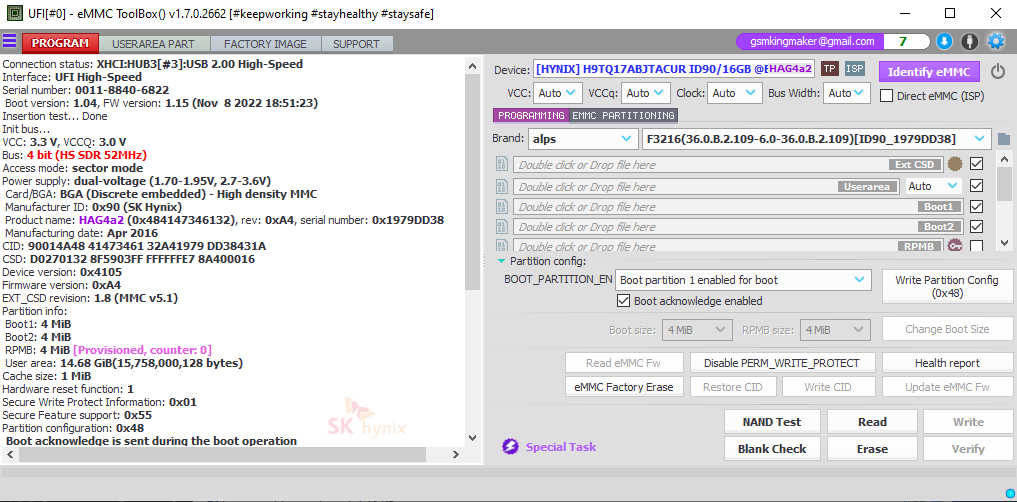Open the Bus Width dropdown
The image size is (1017, 502).
pos(847,93)
